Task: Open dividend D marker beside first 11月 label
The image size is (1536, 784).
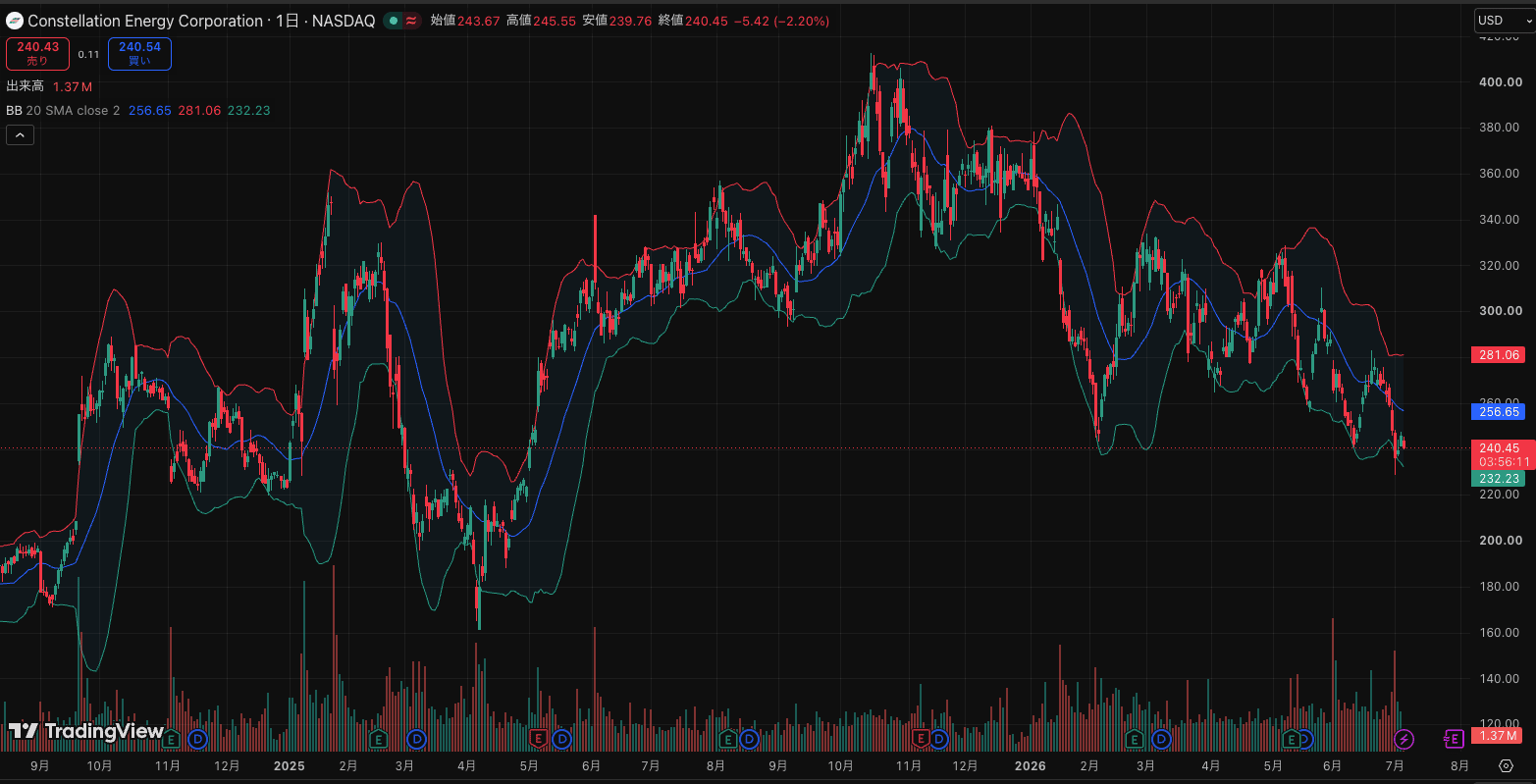Action: (198, 738)
